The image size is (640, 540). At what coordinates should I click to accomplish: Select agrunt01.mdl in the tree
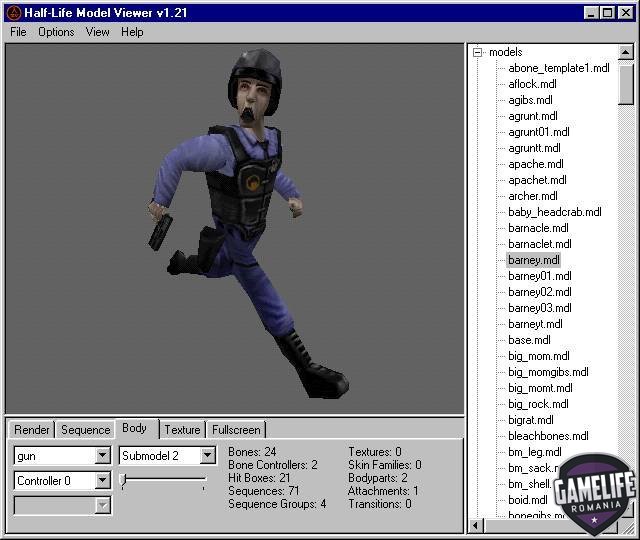pos(539,132)
